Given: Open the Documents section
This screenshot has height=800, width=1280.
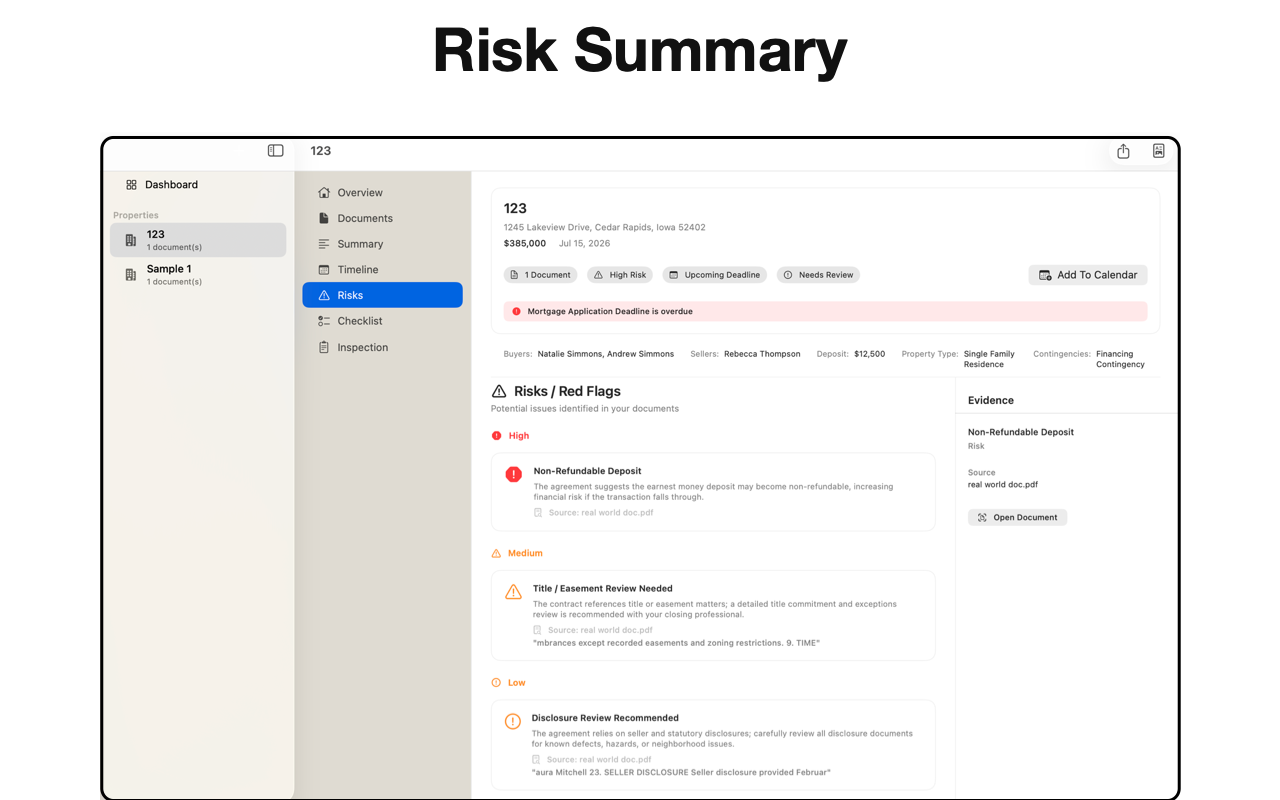Looking at the screenshot, I should (x=382, y=218).
